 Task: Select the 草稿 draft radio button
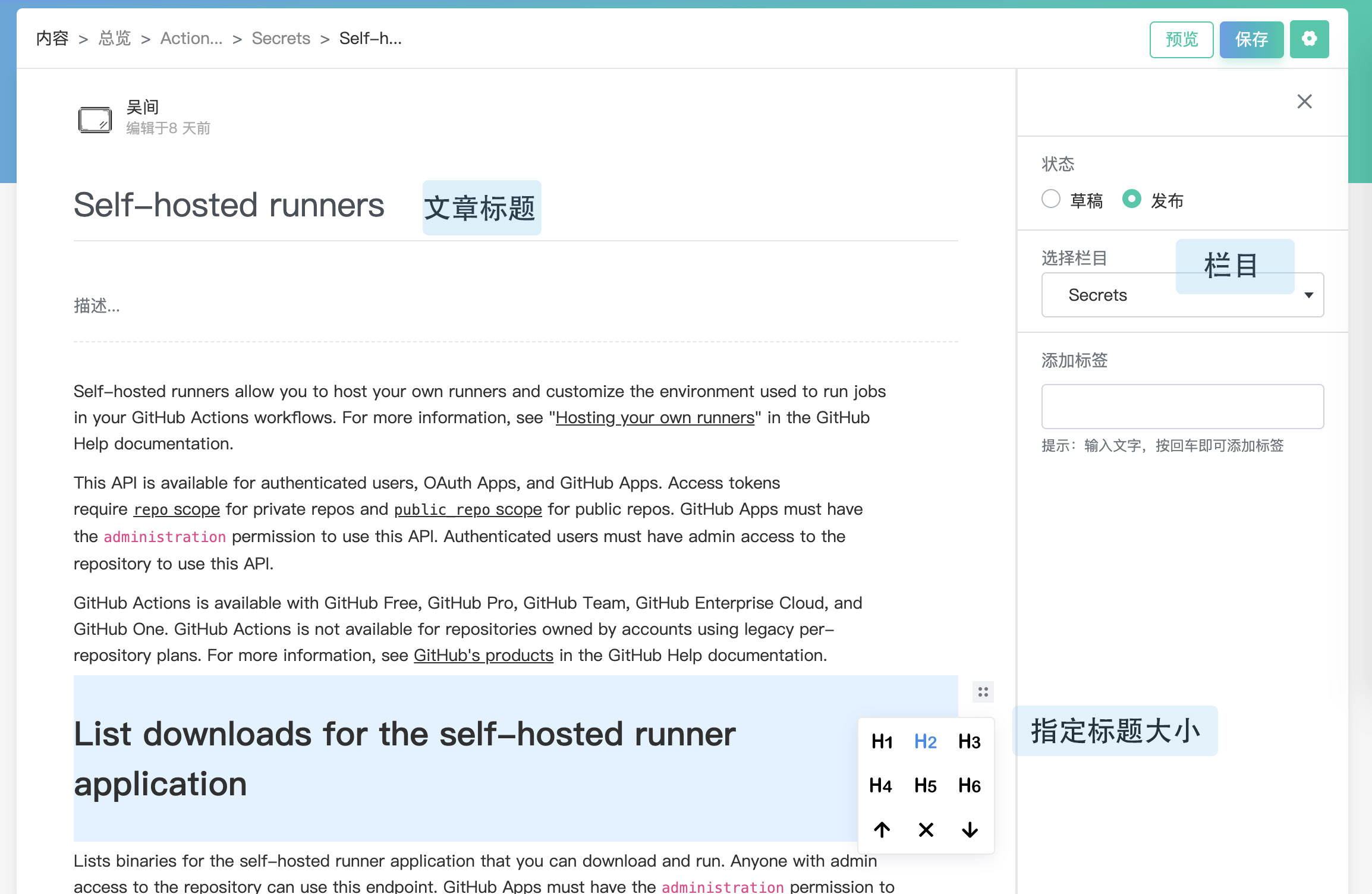pyautogui.click(x=1051, y=199)
